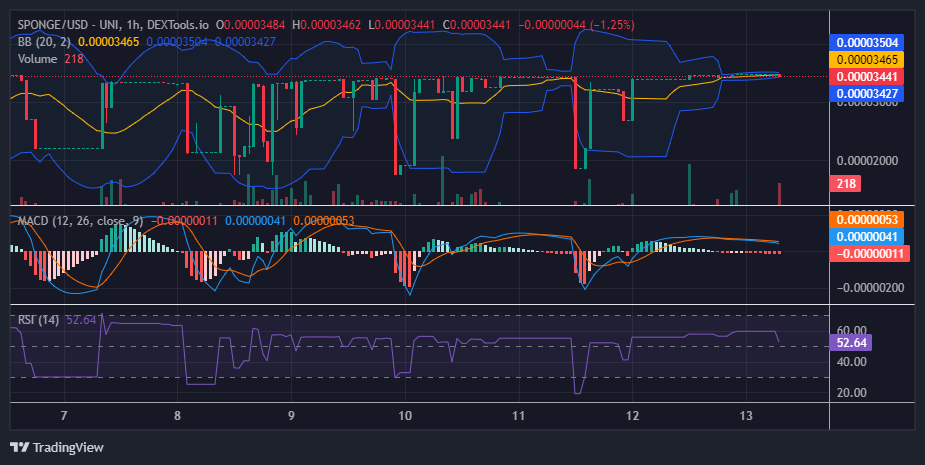The width and height of the screenshot is (925, 465).
Task: Click the 11 date label on time axis
Action: pos(519,416)
